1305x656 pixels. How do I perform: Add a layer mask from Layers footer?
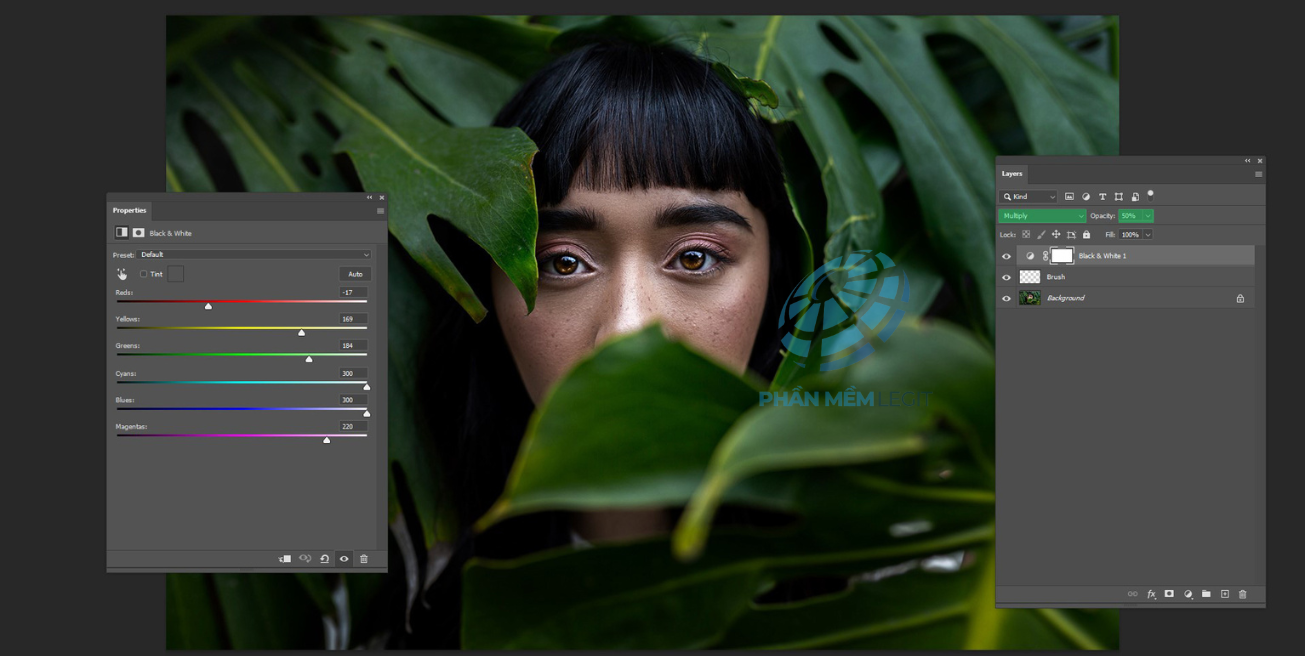tap(1169, 594)
